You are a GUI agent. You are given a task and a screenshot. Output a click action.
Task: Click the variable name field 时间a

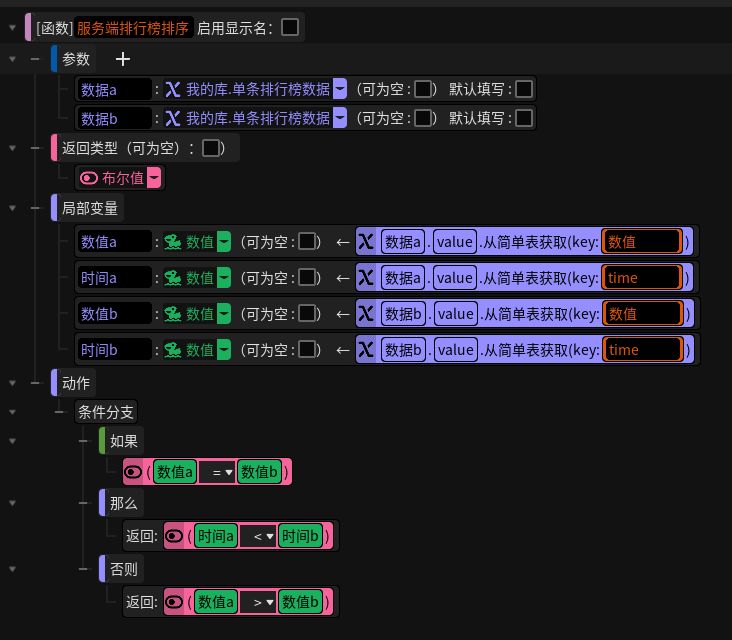coord(114,278)
